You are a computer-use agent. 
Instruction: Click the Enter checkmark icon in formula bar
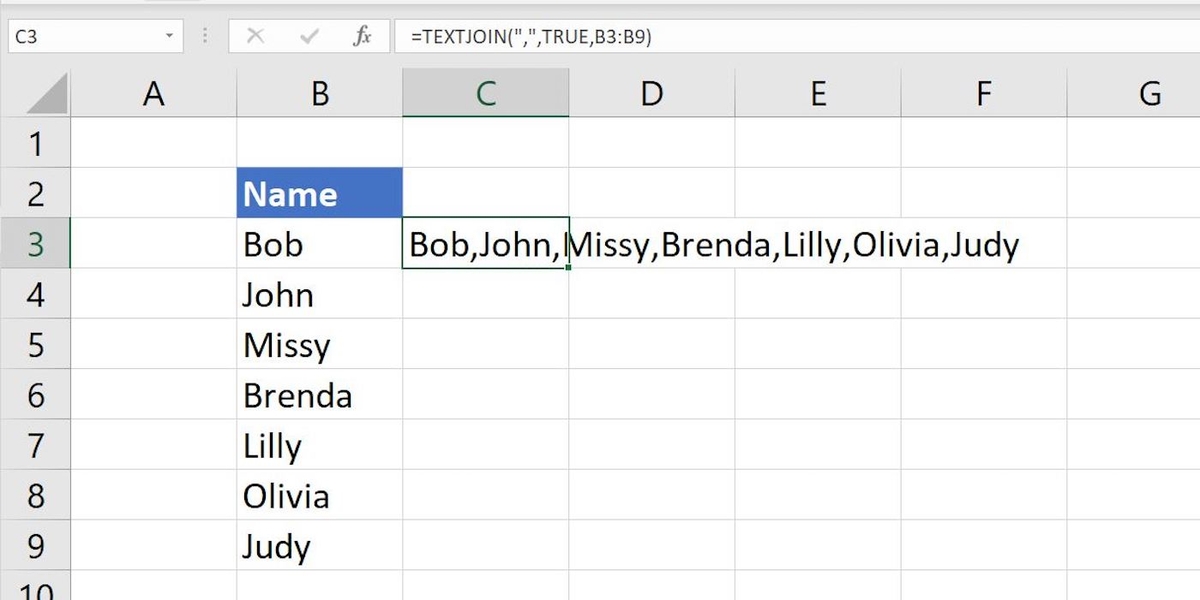click(308, 37)
